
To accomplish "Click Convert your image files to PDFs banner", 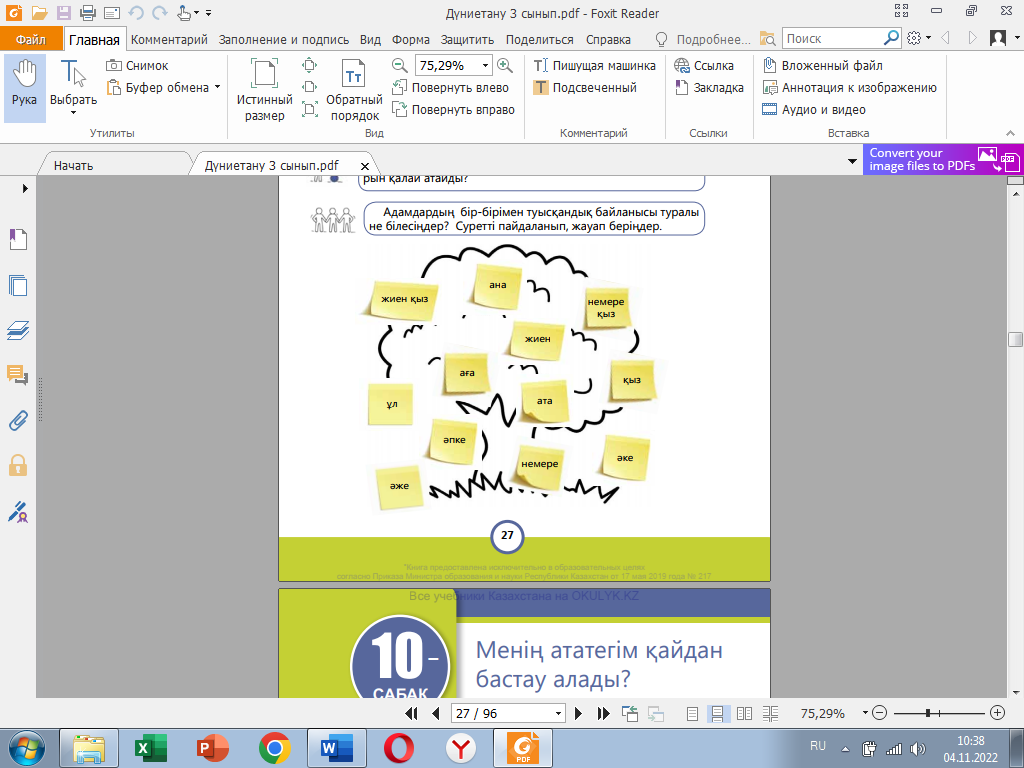I will click(943, 159).
